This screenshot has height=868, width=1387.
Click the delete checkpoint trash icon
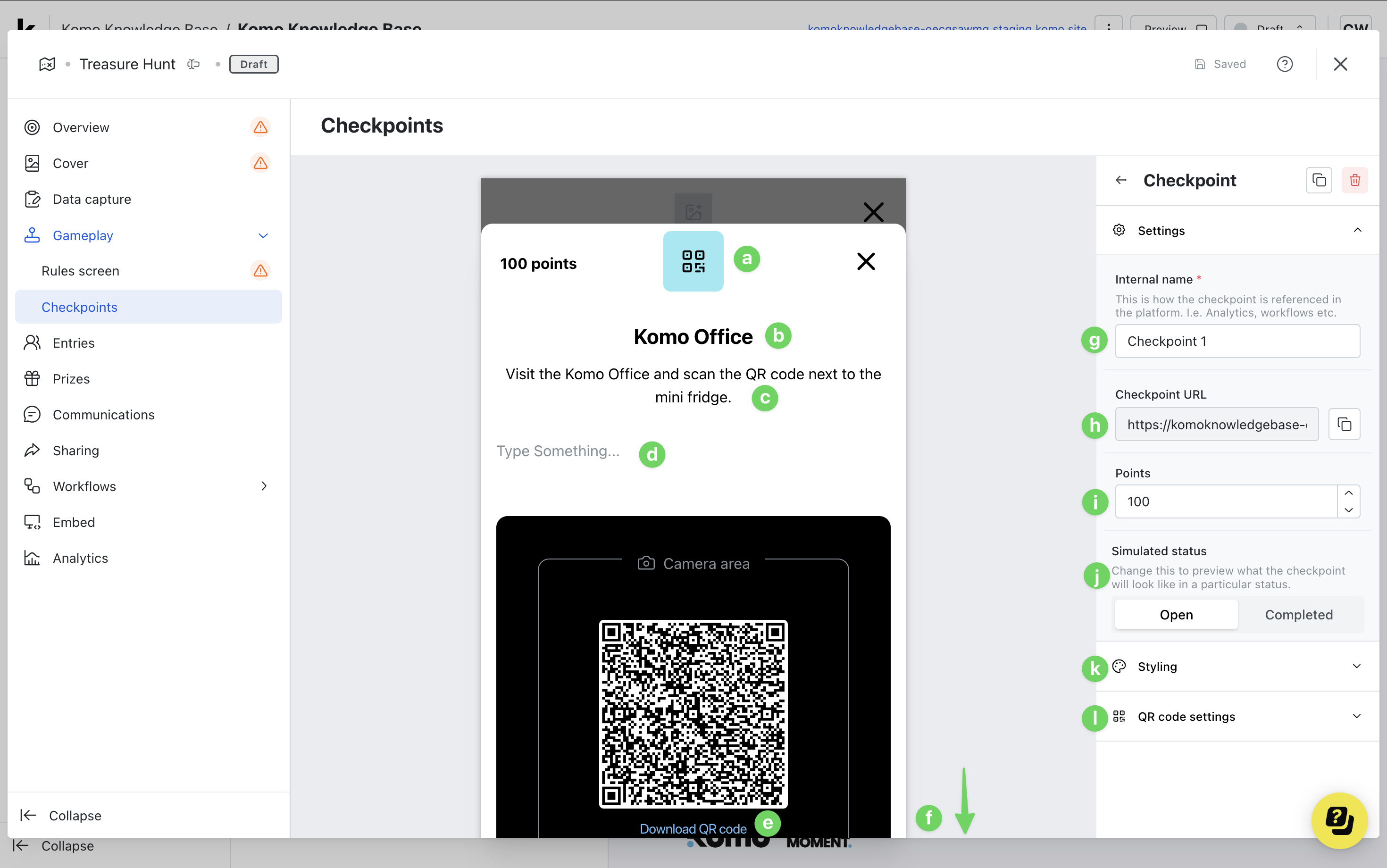(x=1354, y=180)
